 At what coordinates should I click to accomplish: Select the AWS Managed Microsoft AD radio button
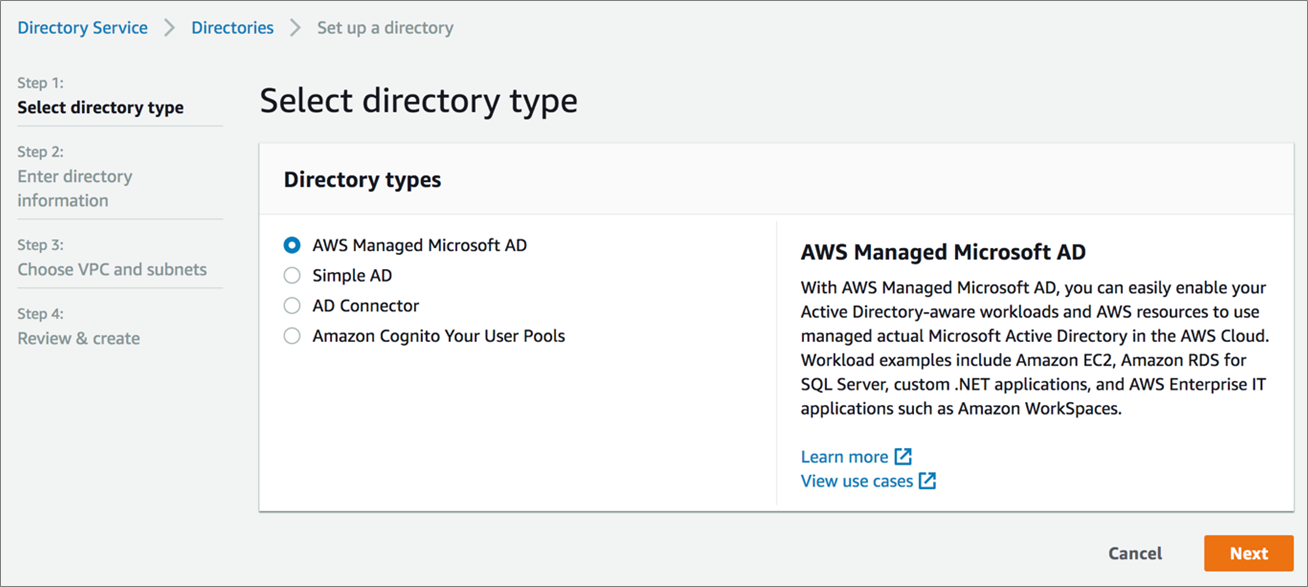click(x=292, y=245)
